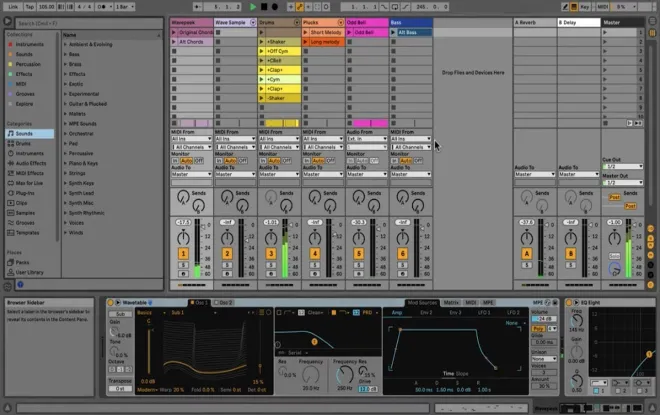
Task: Select Env 2 tab in Wavetable
Action: [426, 313]
